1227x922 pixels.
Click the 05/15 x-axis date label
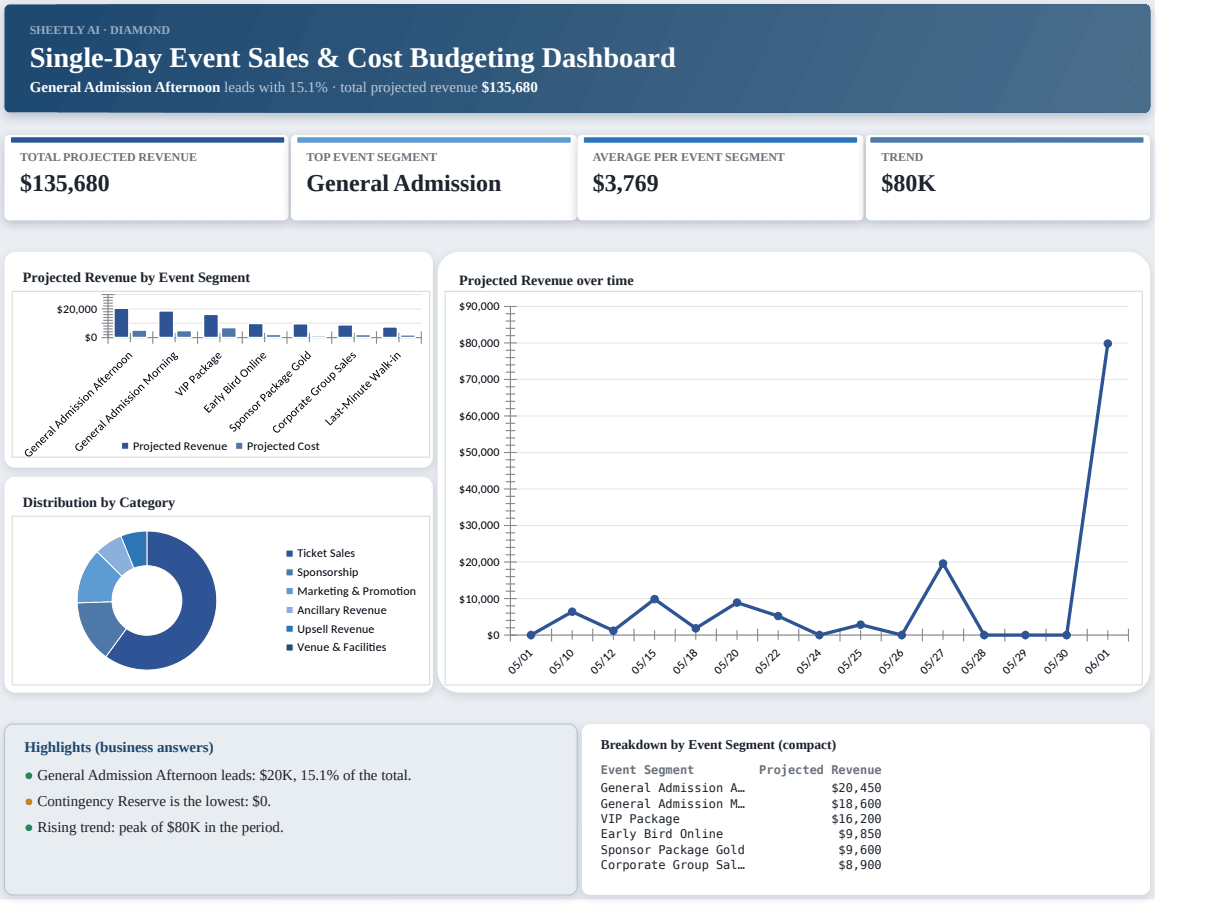[x=644, y=662]
